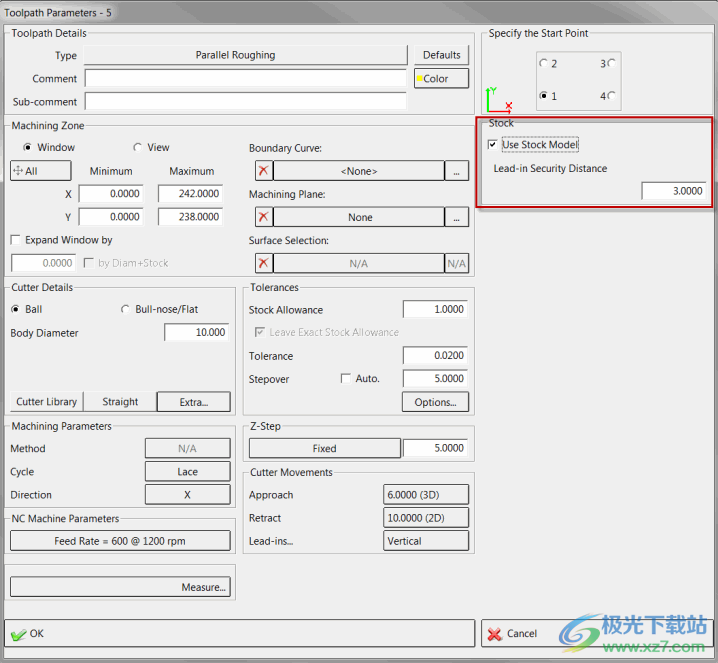
Task: Click the Defaults button
Action: 441,55
